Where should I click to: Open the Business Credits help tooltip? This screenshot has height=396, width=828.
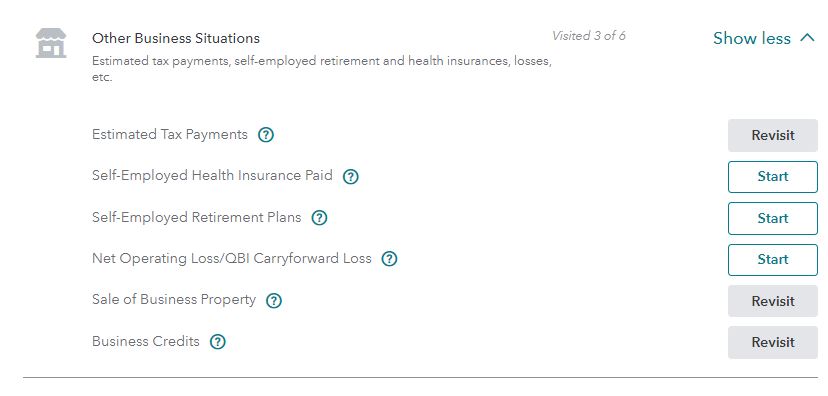tap(218, 342)
